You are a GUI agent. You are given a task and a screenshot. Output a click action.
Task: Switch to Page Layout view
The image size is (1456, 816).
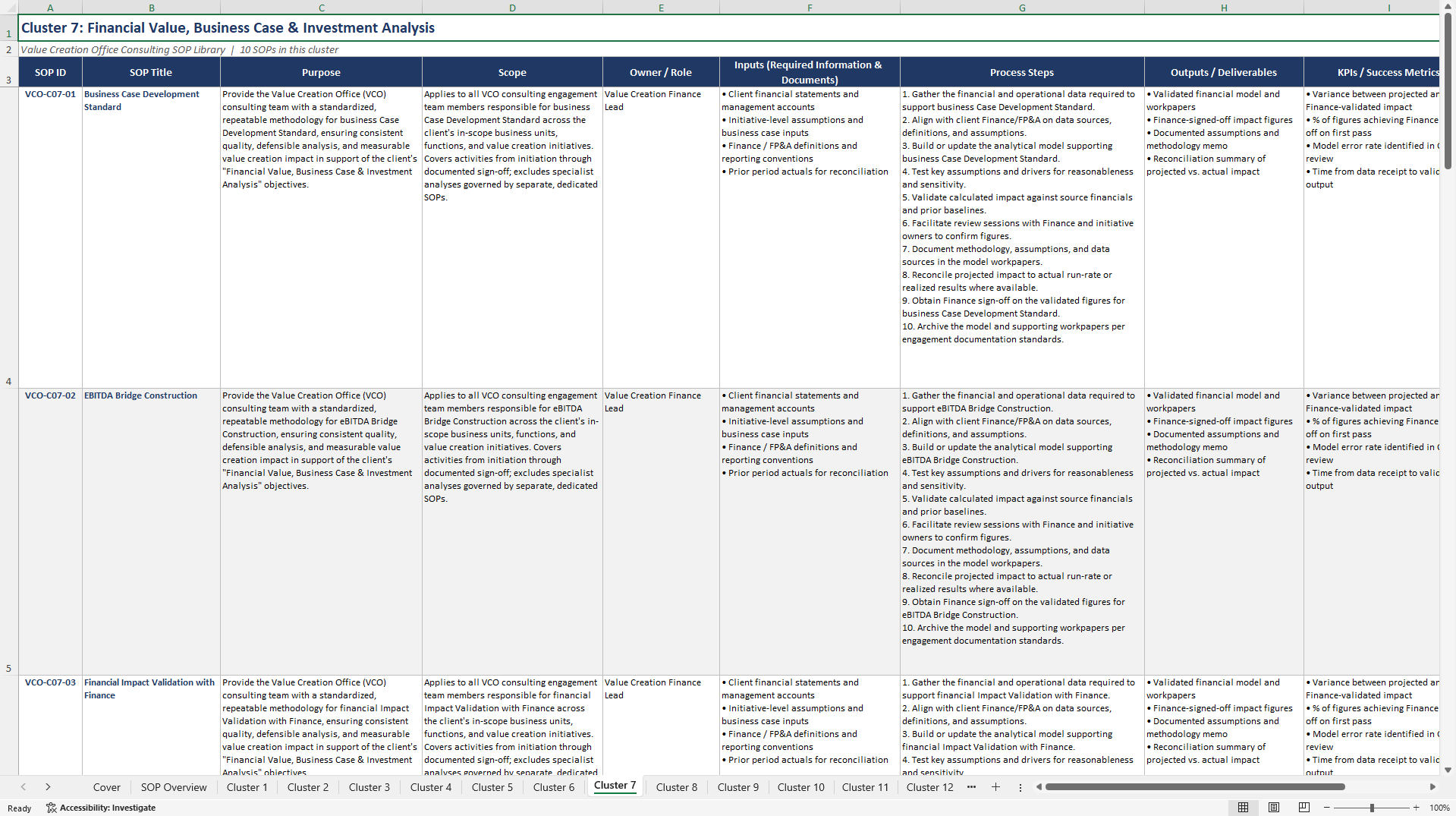pyautogui.click(x=1274, y=808)
